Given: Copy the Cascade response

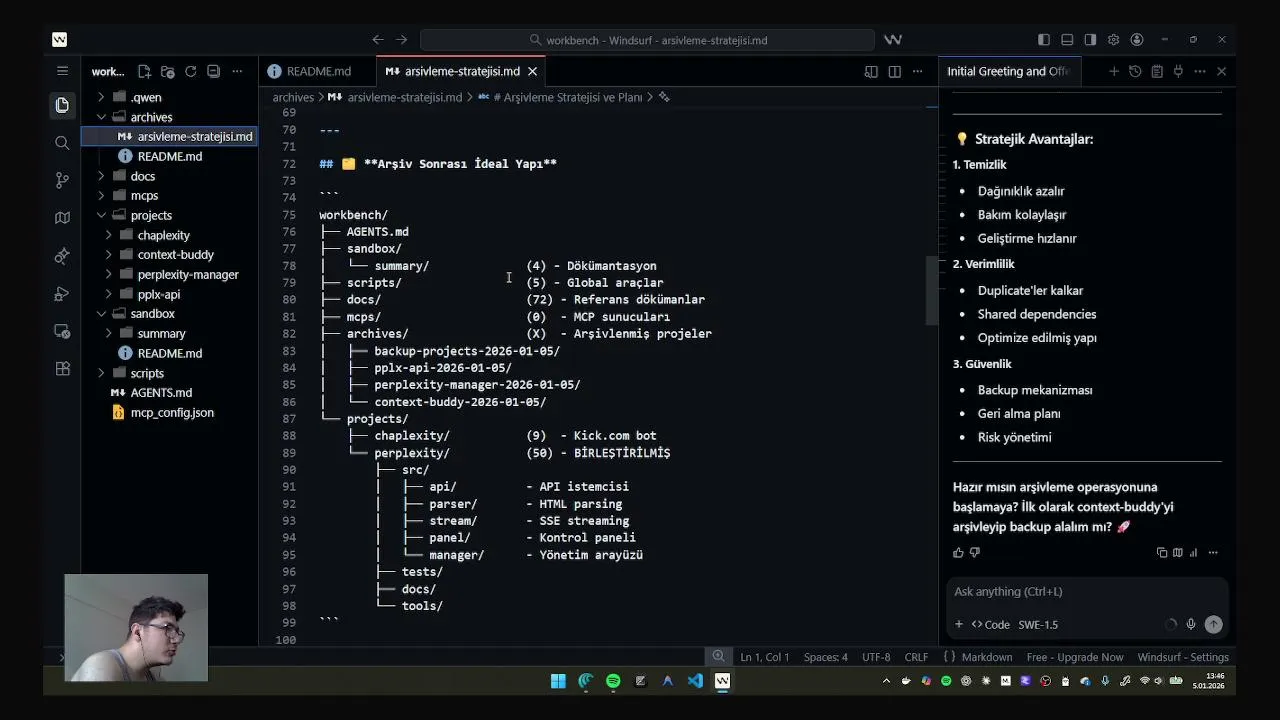Looking at the screenshot, I should (x=1162, y=552).
